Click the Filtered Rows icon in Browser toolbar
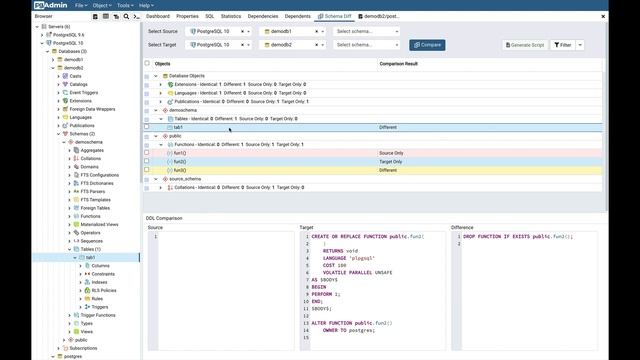The height and width of the screenshot is (360, 640). (x=116, y=16)
